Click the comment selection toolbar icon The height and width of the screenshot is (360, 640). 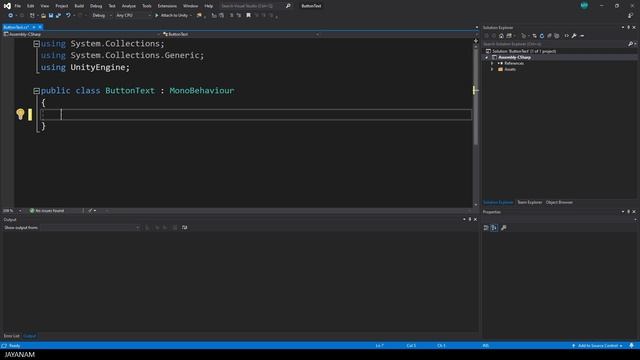click(231, 16)
